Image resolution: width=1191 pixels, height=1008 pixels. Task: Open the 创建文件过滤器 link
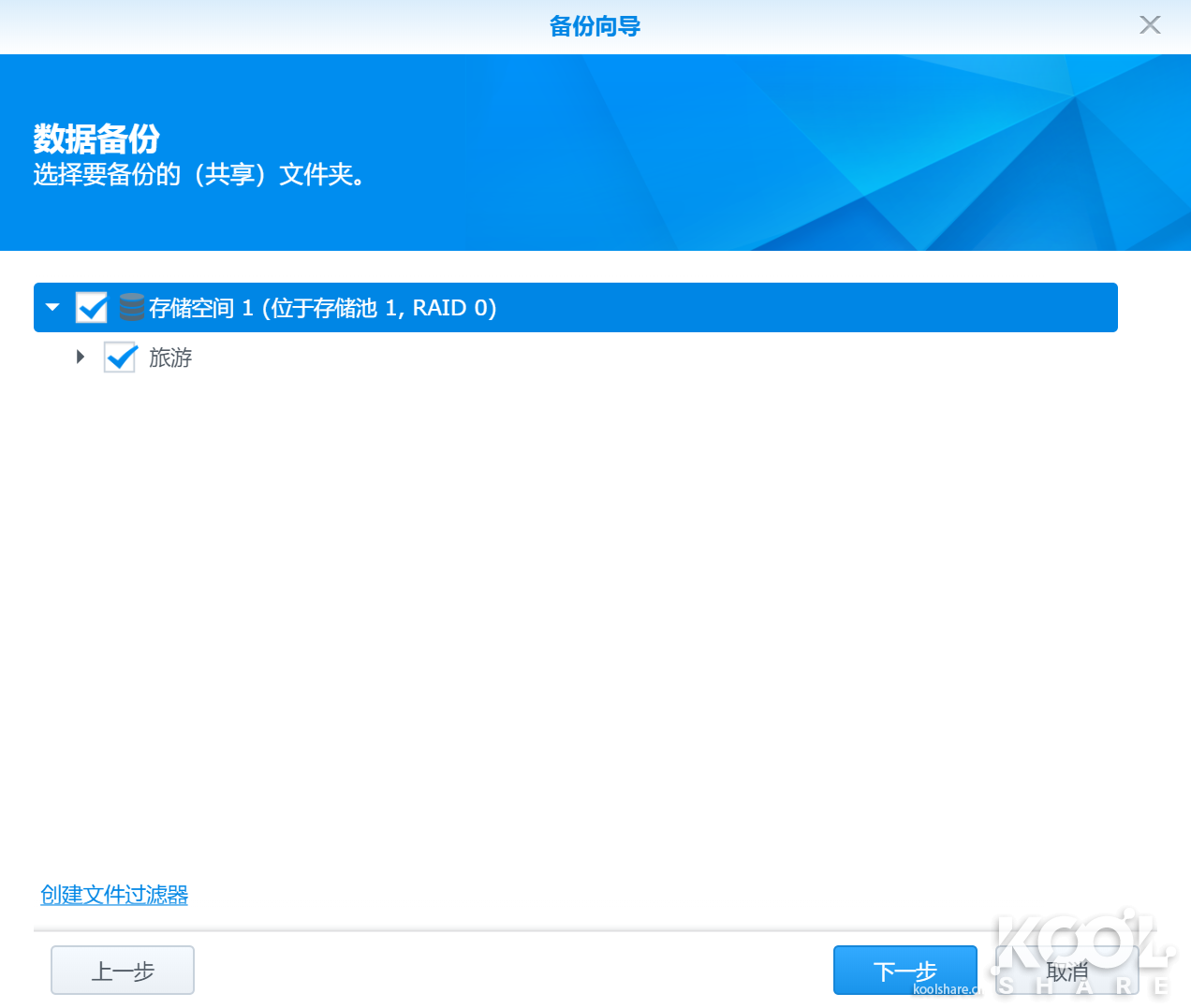[114, 895]
